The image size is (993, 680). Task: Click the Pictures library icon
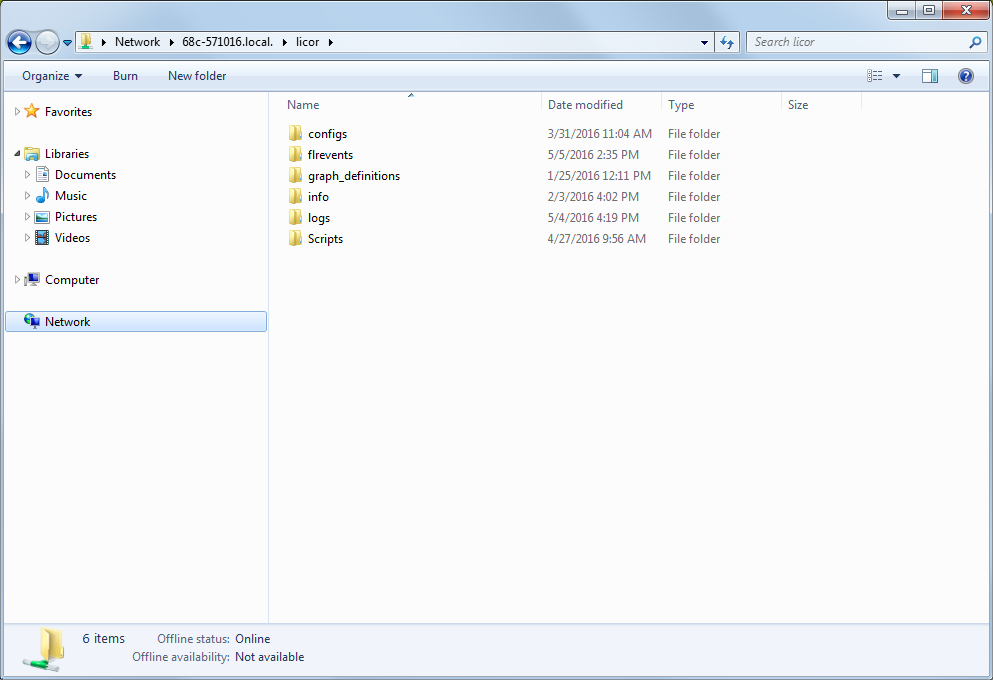click(x=42, y=217)
